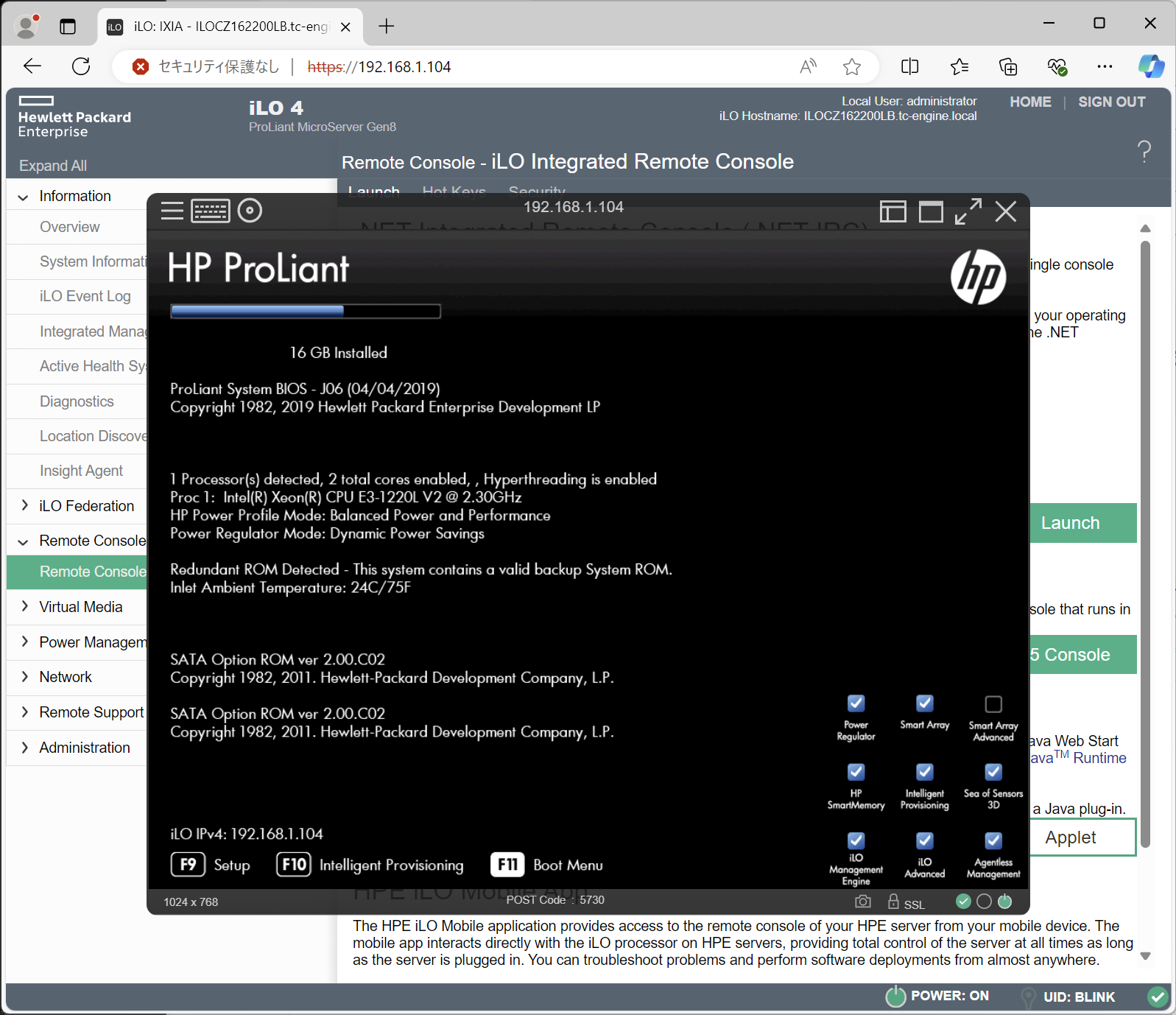This screenshot has height=1015, width=1176.
Task: Click the console power button icon
Action: (x=1004, y=901)
